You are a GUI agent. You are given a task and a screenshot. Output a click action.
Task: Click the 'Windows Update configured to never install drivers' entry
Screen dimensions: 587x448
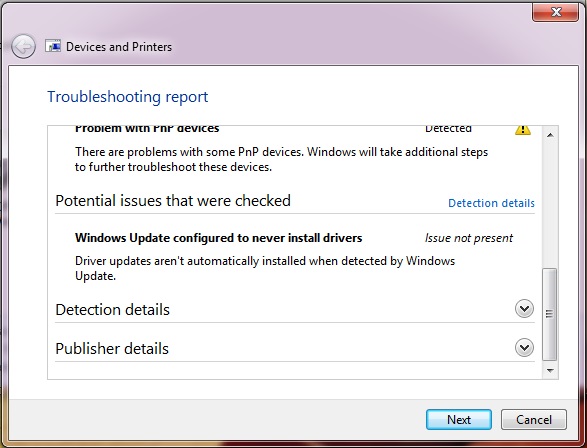(x=218, y=238)
